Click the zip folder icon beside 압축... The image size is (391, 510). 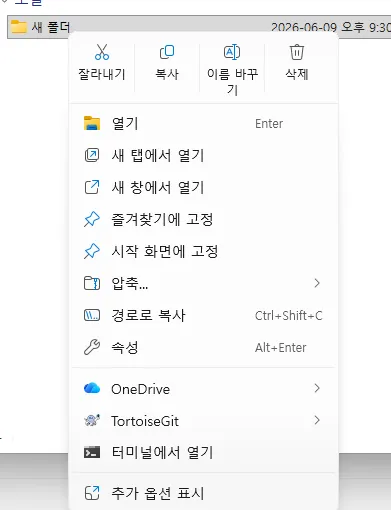click(92, 283)
